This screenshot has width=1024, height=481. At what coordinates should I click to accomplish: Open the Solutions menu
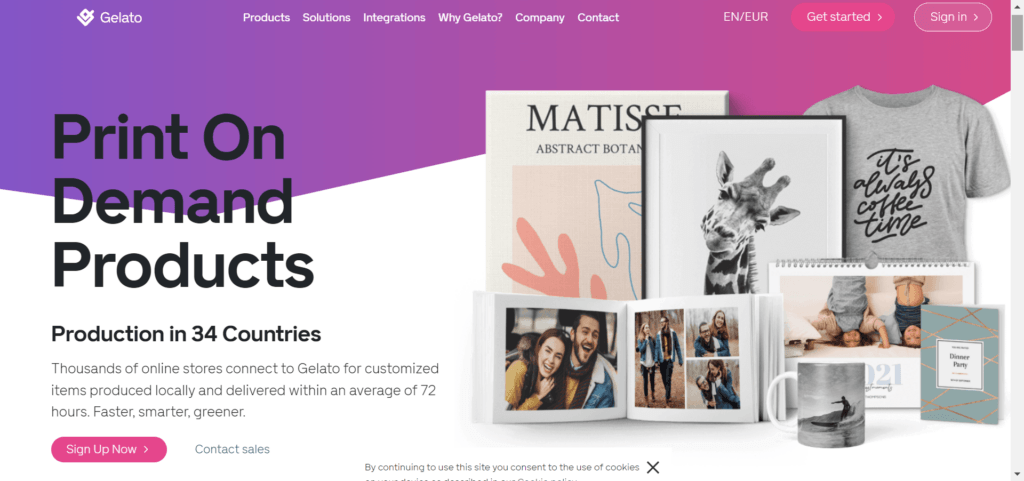(327, 18)
